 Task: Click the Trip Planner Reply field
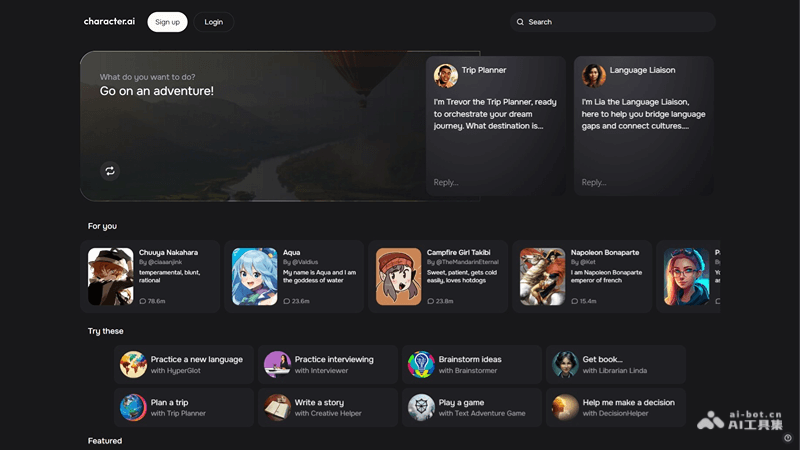pos(495,182)
